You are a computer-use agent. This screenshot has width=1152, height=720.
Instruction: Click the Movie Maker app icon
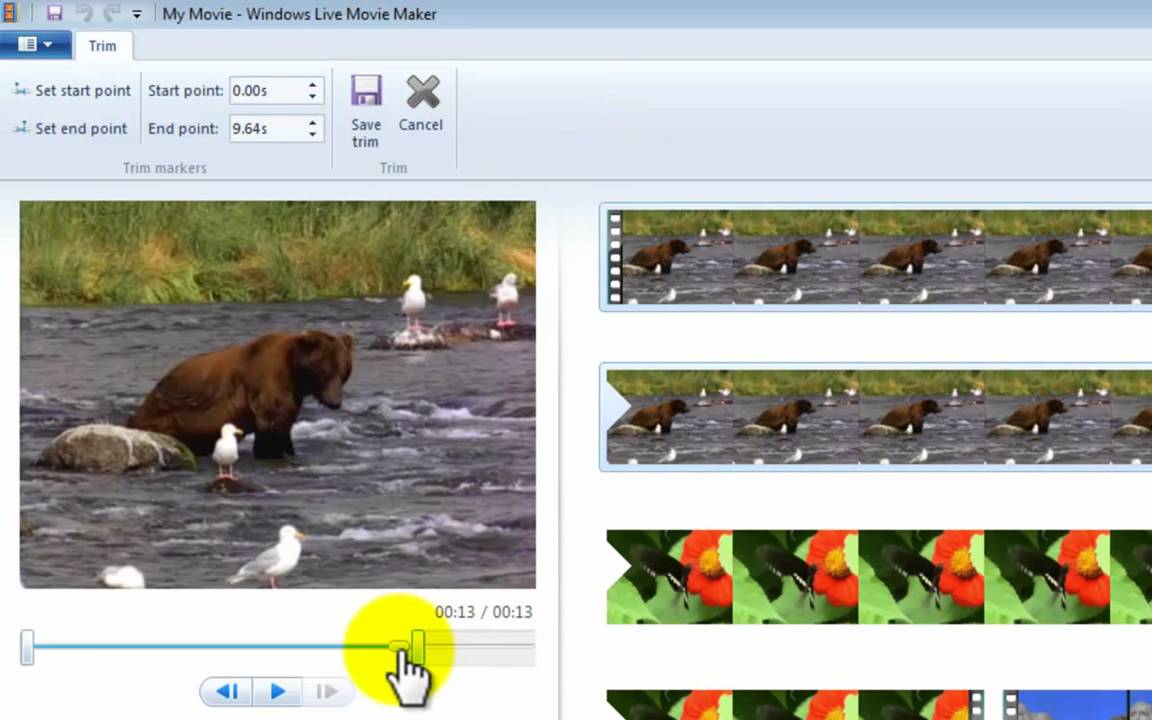click(x=10, y=12)
